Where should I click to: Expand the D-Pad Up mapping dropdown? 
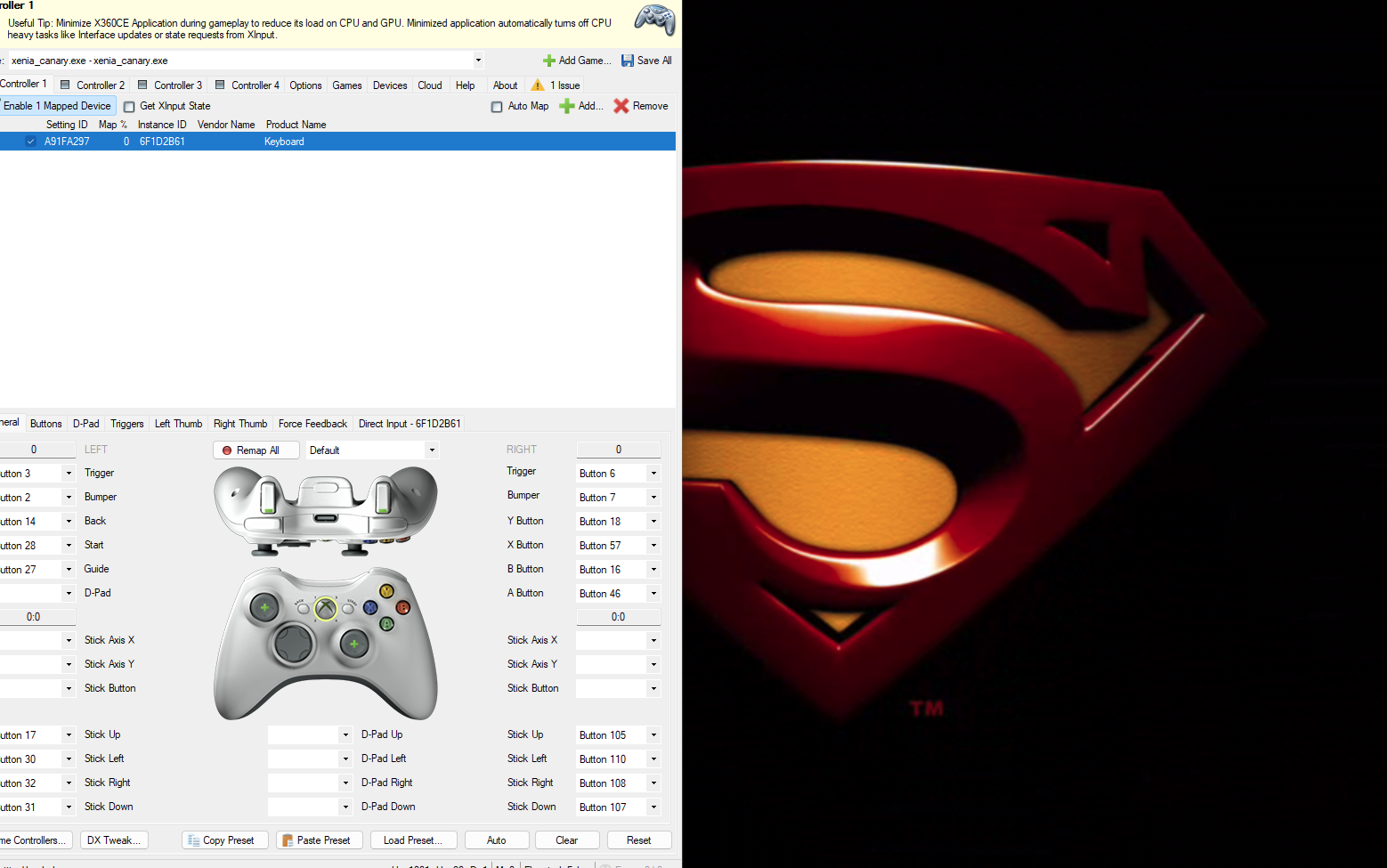click(345, 735)
